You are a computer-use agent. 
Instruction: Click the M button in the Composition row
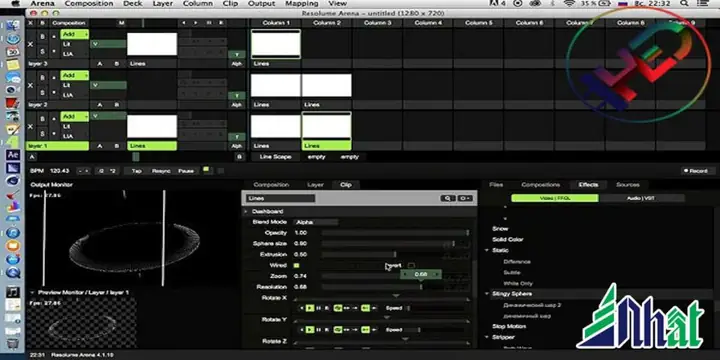tap(122, 23)
